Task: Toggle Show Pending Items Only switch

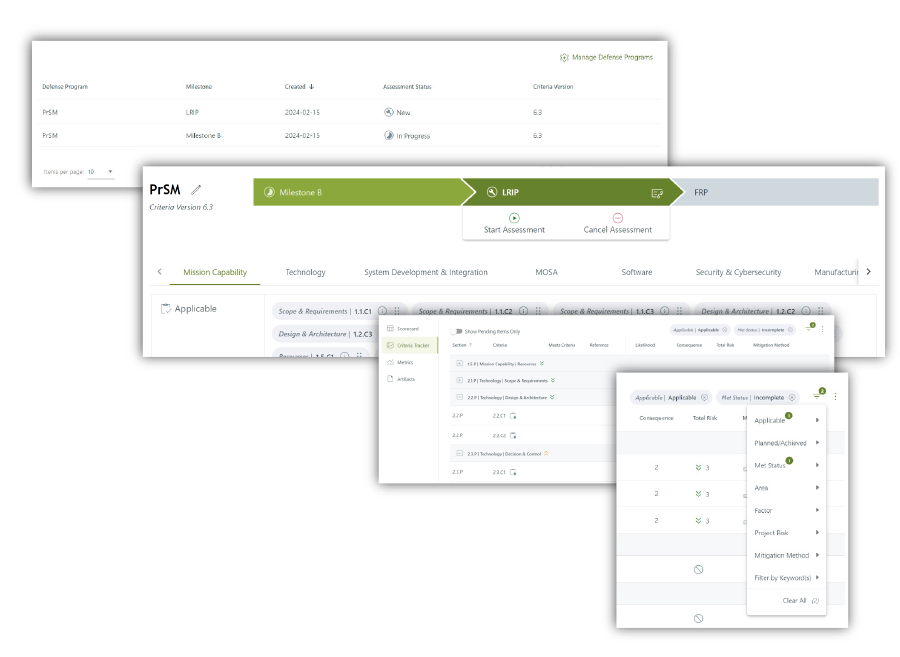Action: click(x=457, y=331)
